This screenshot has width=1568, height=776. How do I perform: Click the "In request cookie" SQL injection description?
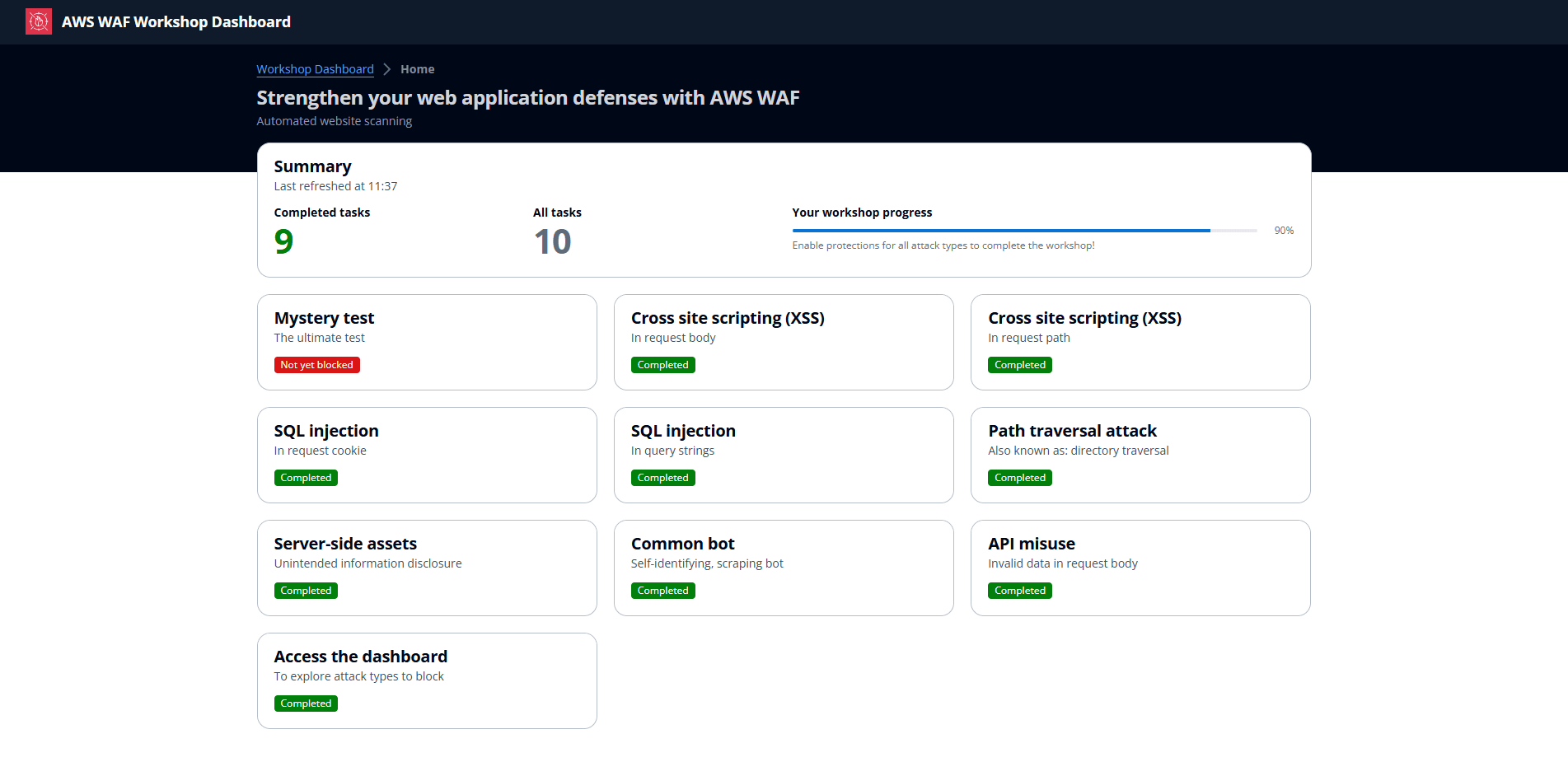[x=321, y=451]
